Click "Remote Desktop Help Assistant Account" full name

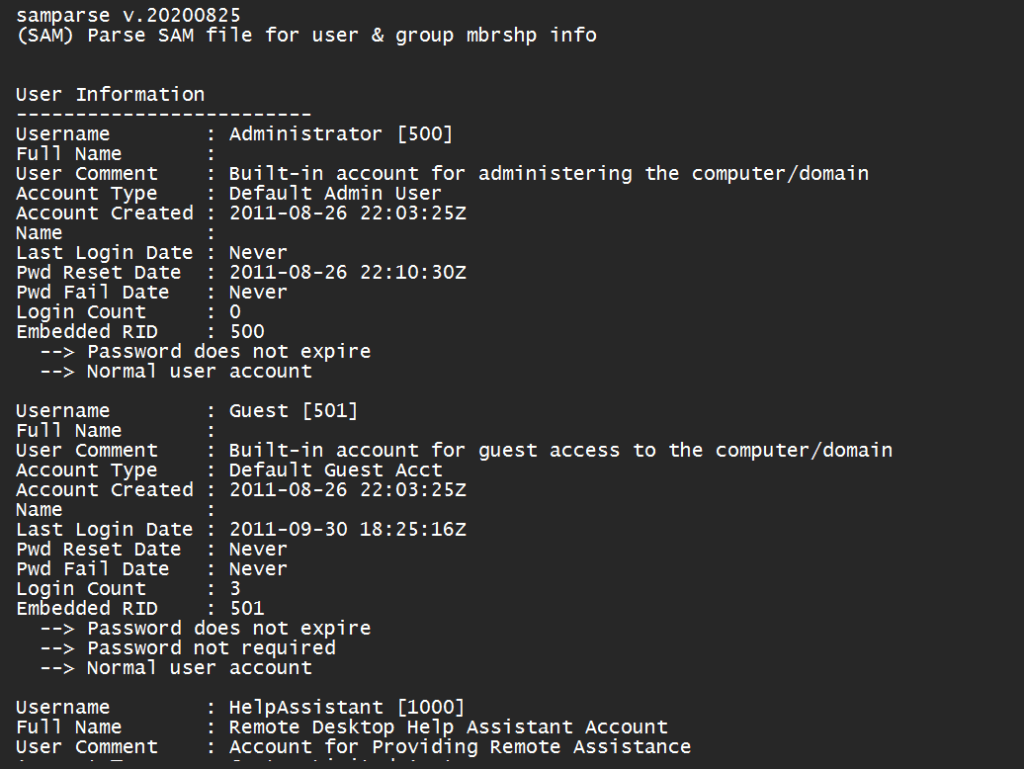click(x=448, y=727)
